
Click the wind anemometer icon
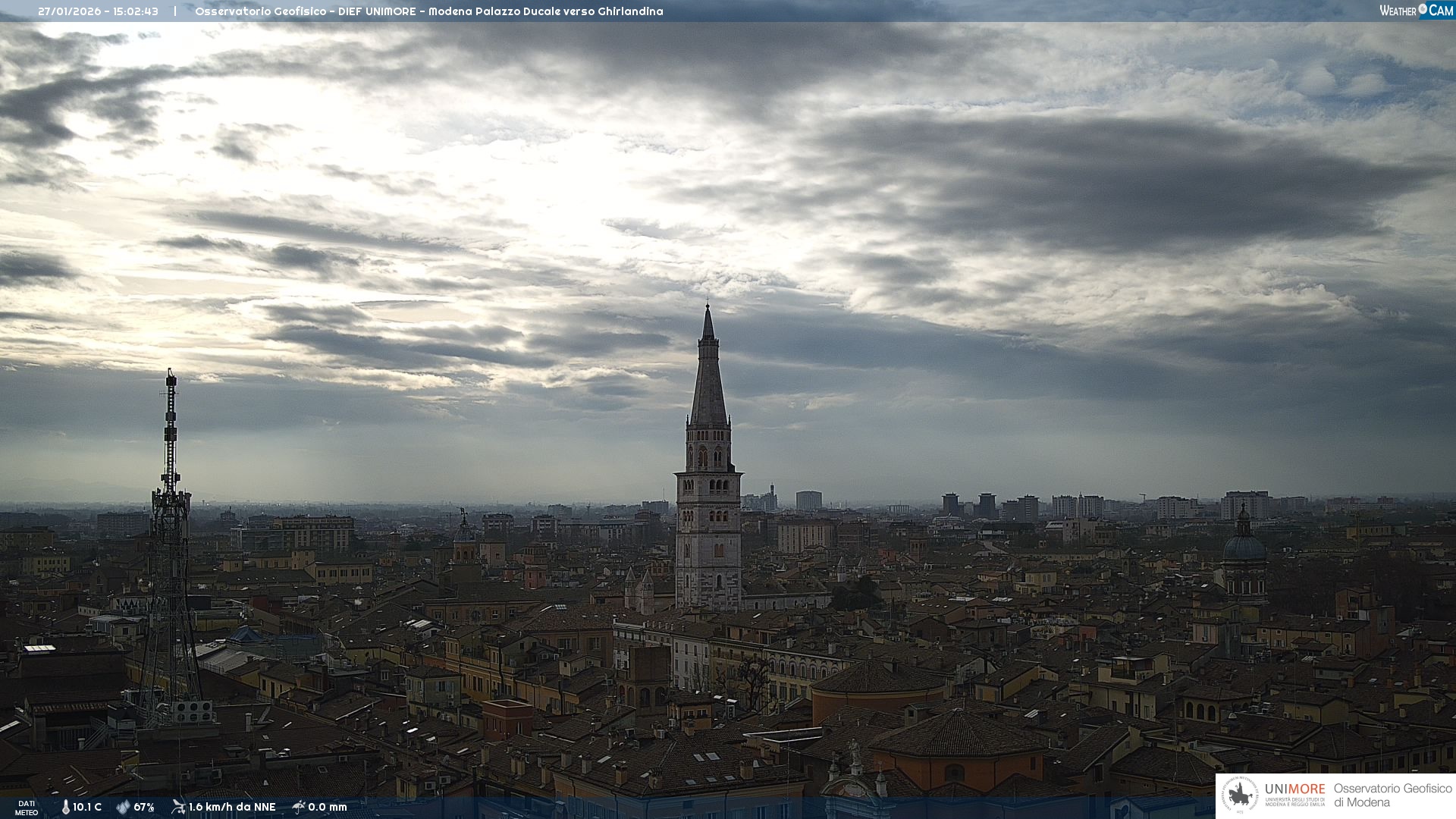coord(178,807)
